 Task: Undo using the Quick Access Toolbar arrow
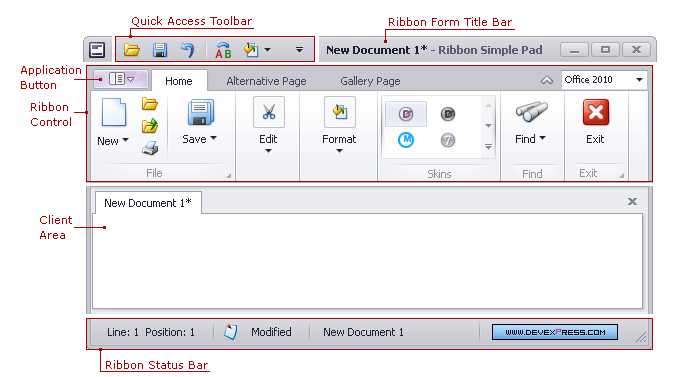[188, 50]
